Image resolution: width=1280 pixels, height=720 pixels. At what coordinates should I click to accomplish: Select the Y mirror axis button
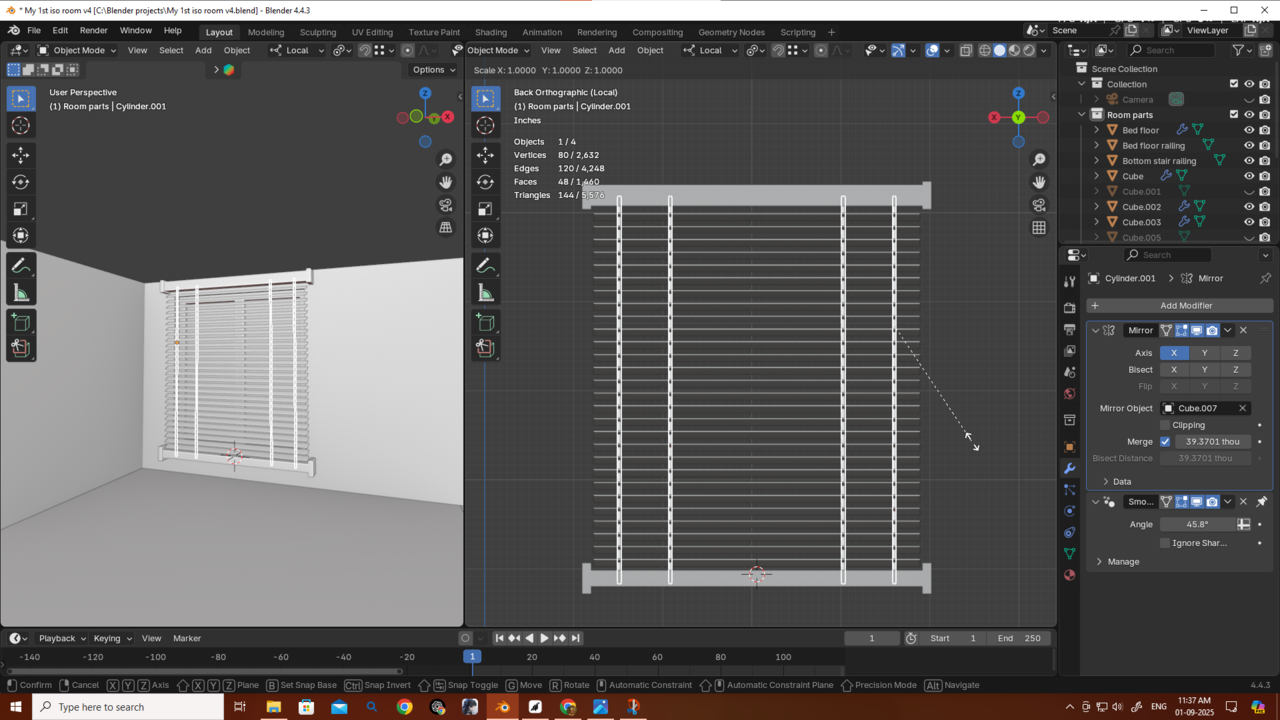tap(1204, 353)
